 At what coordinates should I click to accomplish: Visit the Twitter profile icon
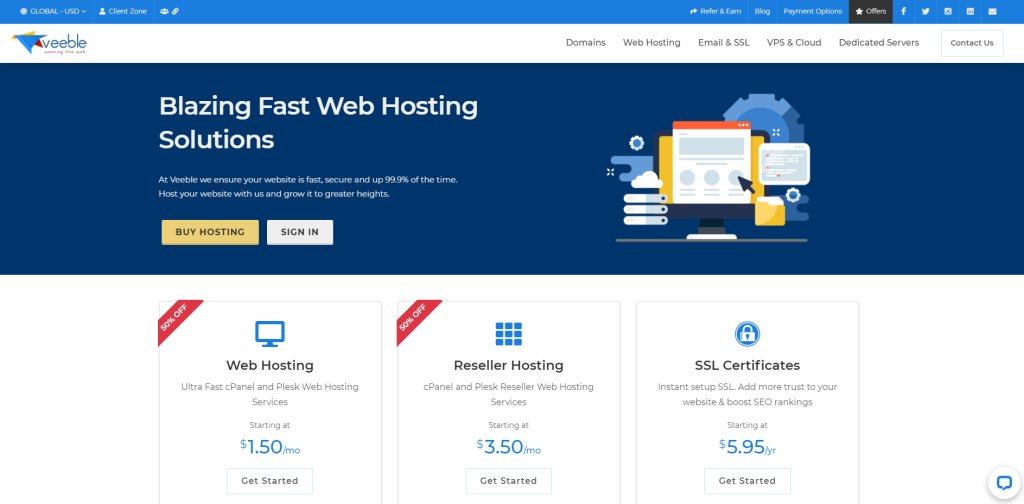click(x=926, y=12)
